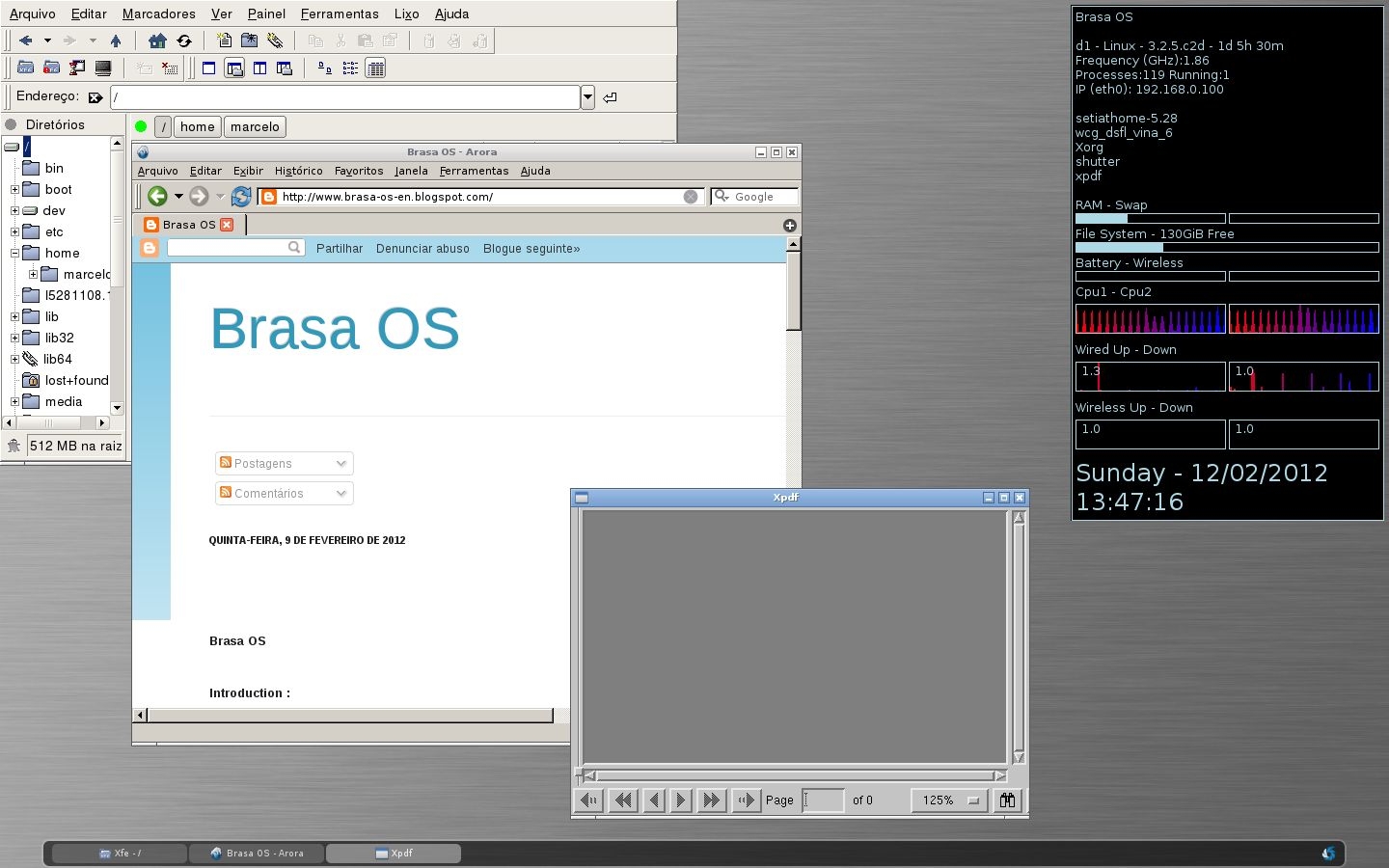Select the etc folder in Xfe tree

click(54, 232)
